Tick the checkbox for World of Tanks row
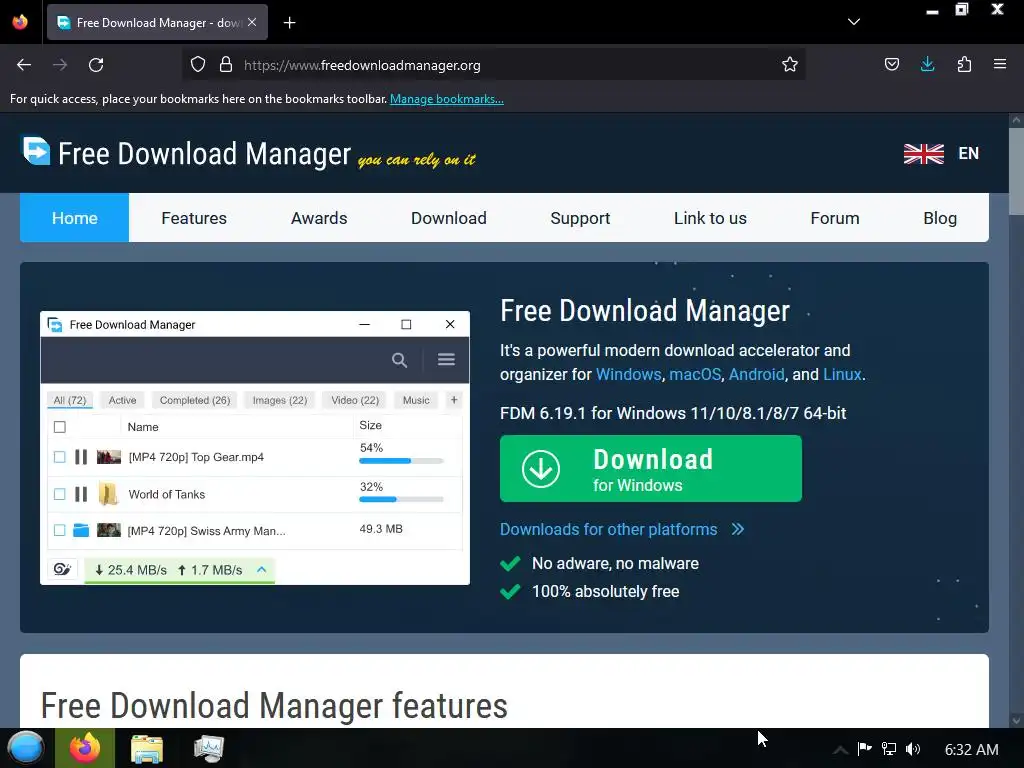The image size is (1024, 768). [59, 494]
